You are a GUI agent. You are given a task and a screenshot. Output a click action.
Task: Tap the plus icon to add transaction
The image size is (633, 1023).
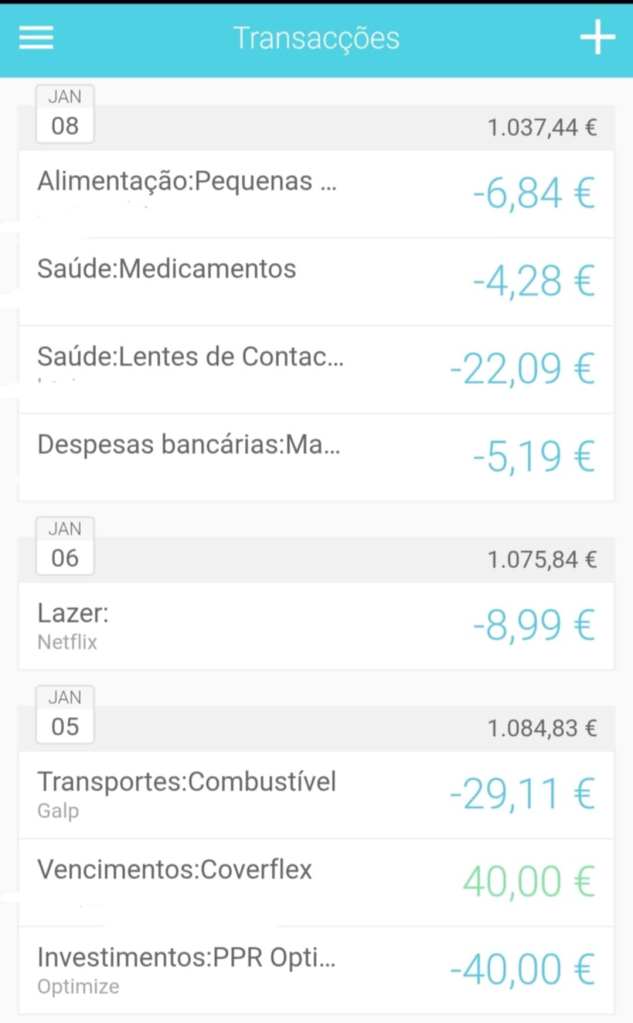pos(597,37)
